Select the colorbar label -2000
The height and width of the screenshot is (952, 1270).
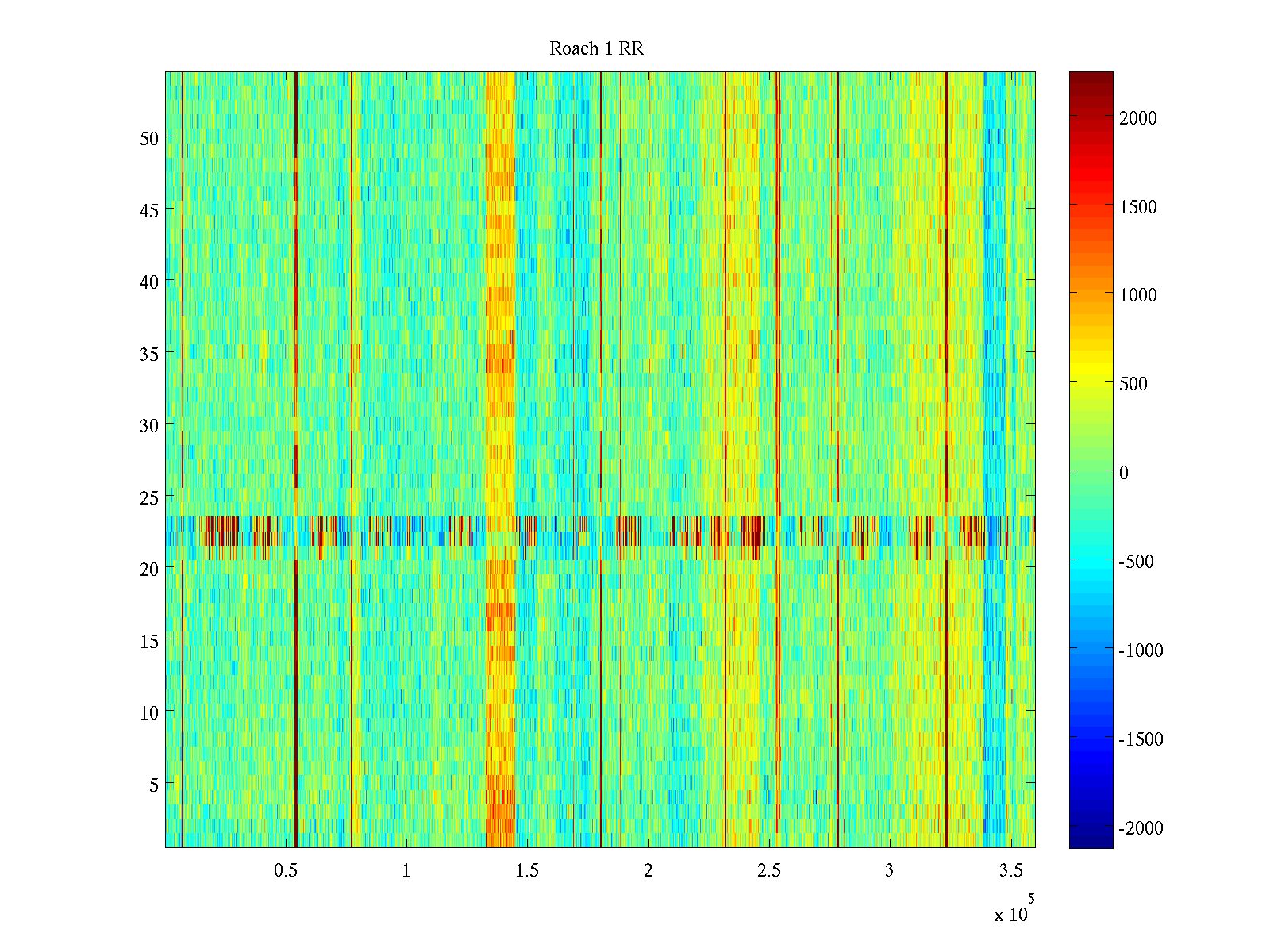coord(1141,828)
